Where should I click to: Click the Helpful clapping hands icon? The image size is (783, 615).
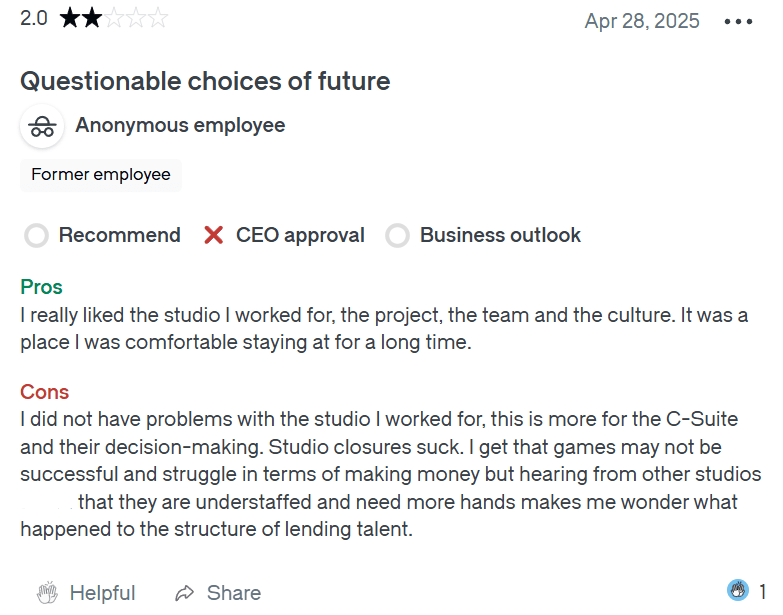tap(47, 593)
